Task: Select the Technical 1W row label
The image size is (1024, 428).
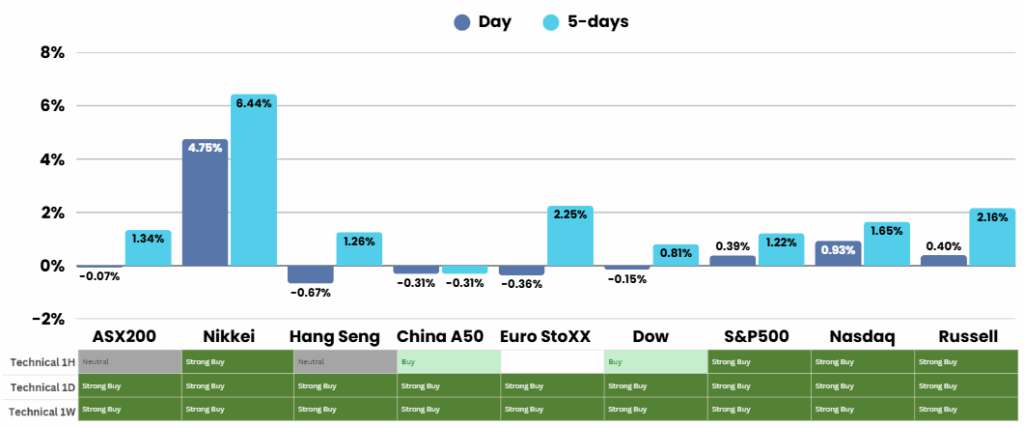Action: pos(41,409)
